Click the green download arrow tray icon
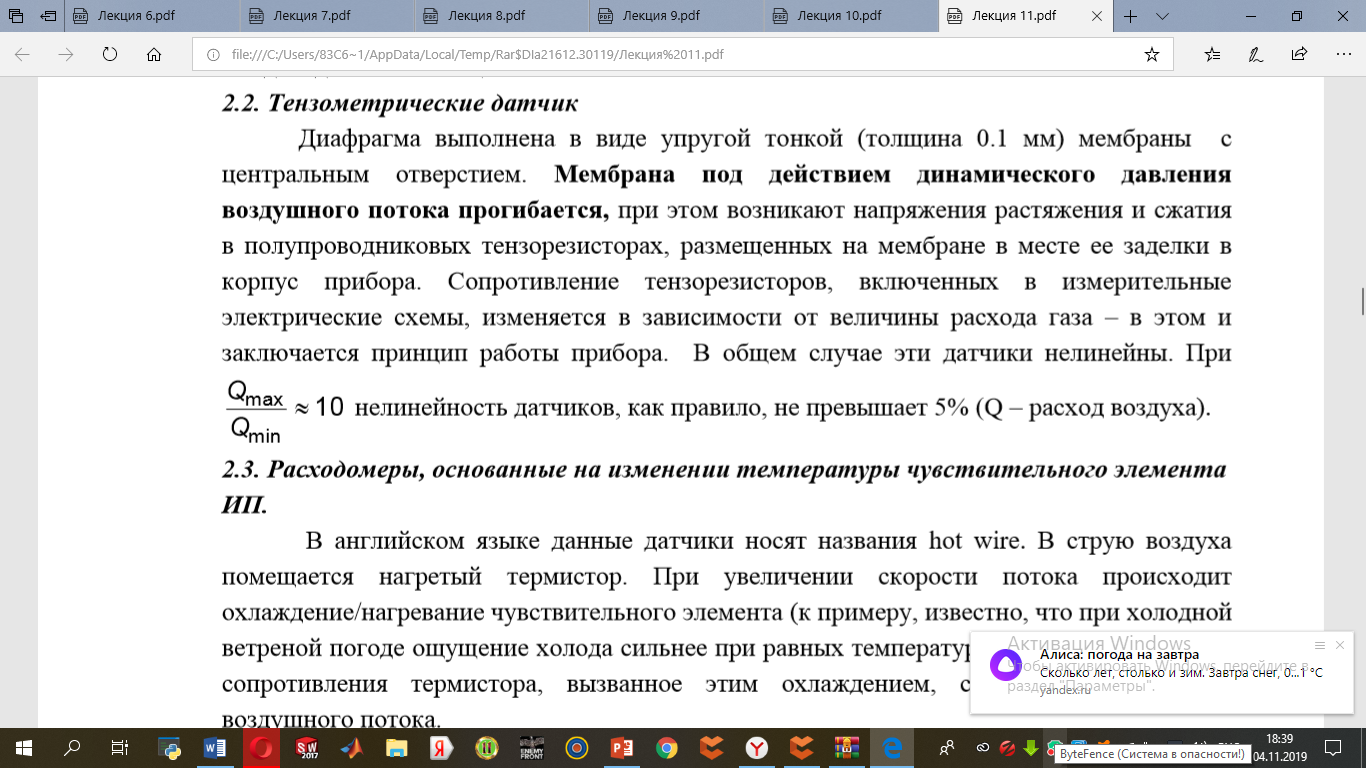The height and width of the screenshot is (768, 1366). pos(1031,748)
